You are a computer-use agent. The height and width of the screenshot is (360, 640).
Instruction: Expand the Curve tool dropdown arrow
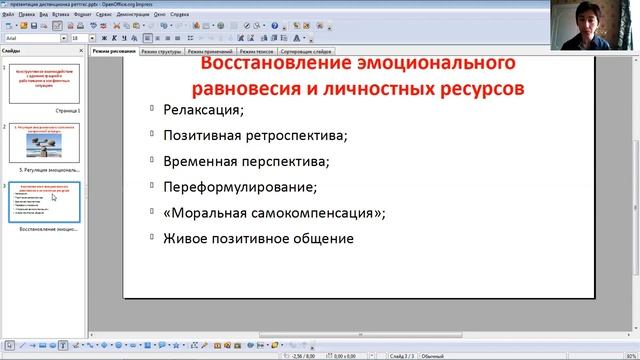coord(83,345)
